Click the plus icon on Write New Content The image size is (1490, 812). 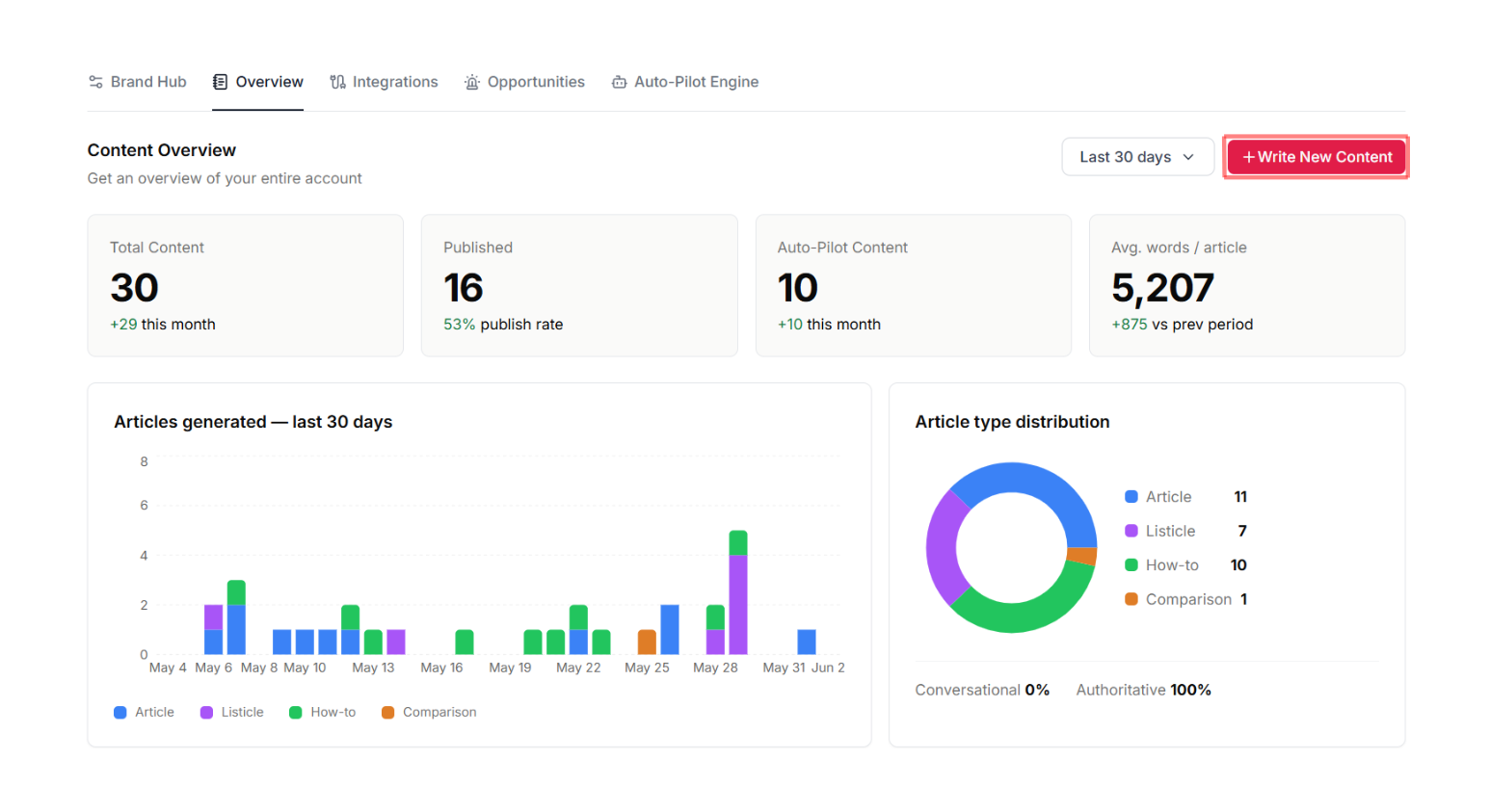[x=1248, y=157]
